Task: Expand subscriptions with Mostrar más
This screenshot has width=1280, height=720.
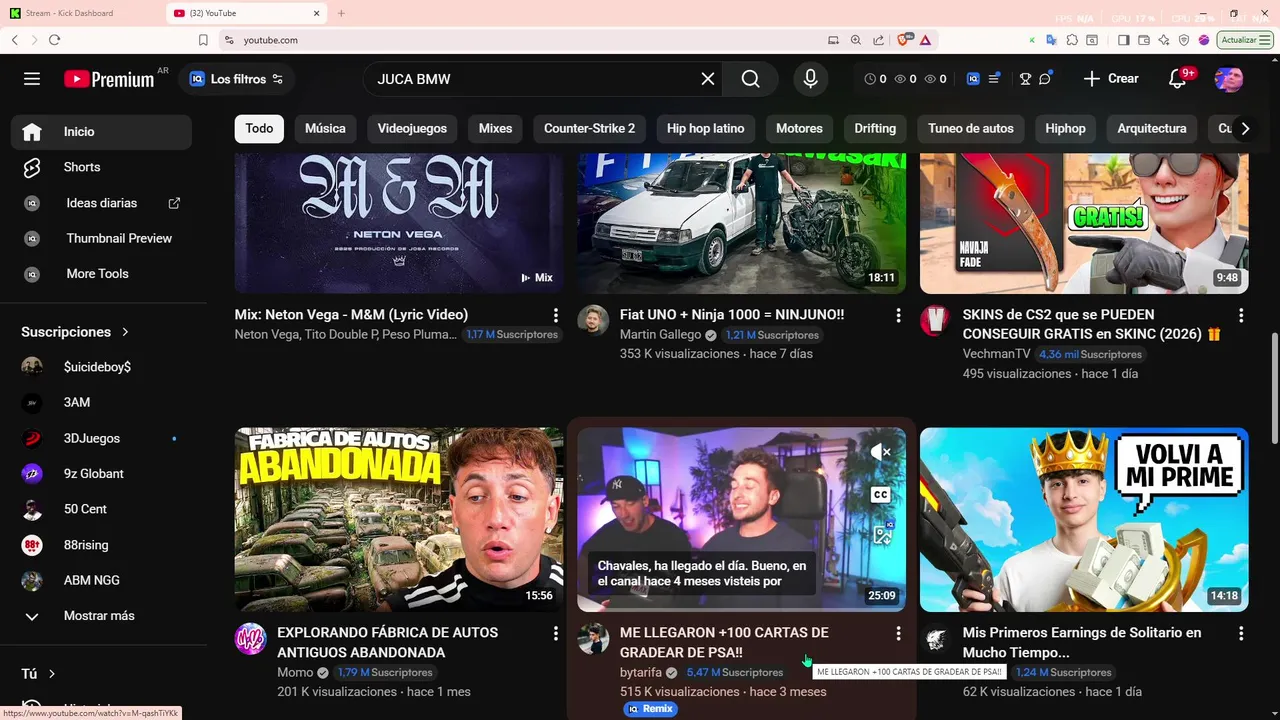Action: pos(102,616)
